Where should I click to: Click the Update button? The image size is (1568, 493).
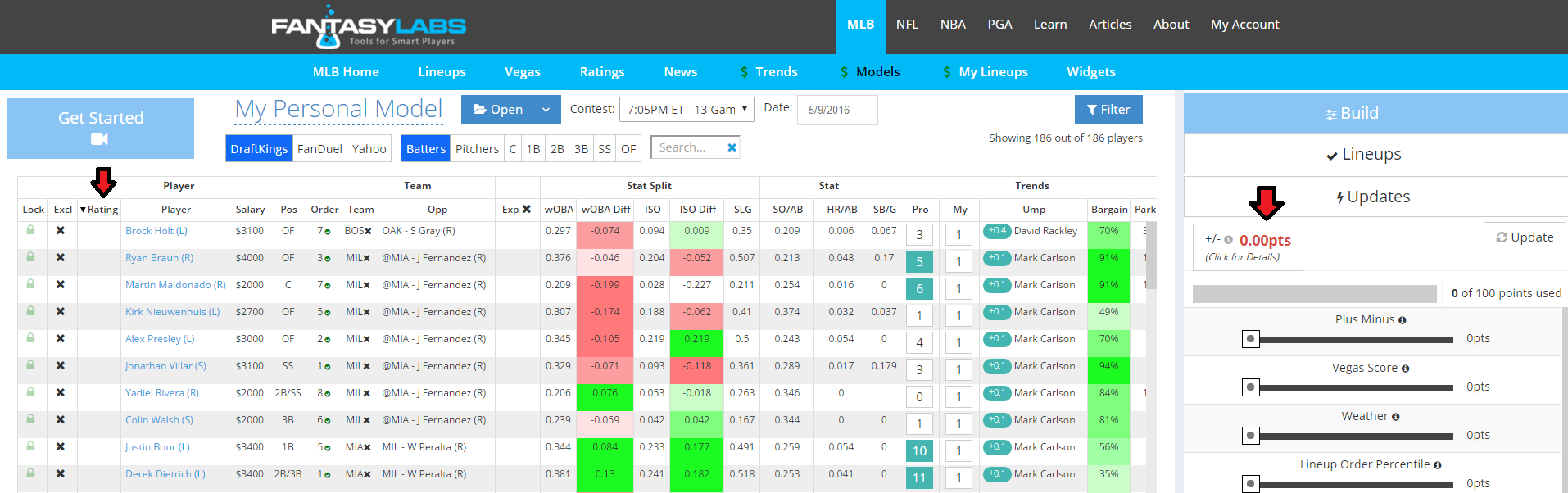tap(1525, 237)
